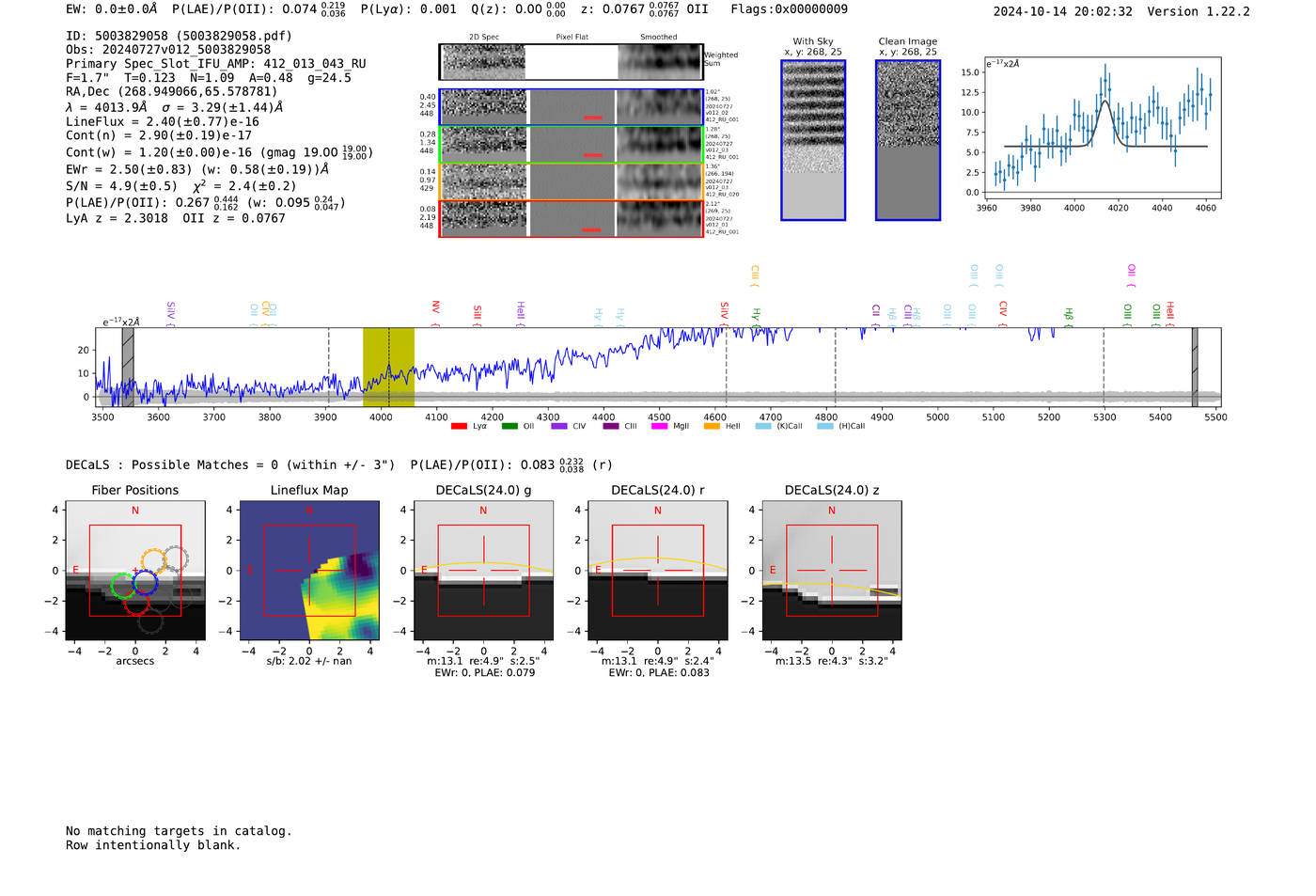Click the RA,Dec coordinates text
The height and width of the screenshot is (896, 1316).
(x=172, y=92)
